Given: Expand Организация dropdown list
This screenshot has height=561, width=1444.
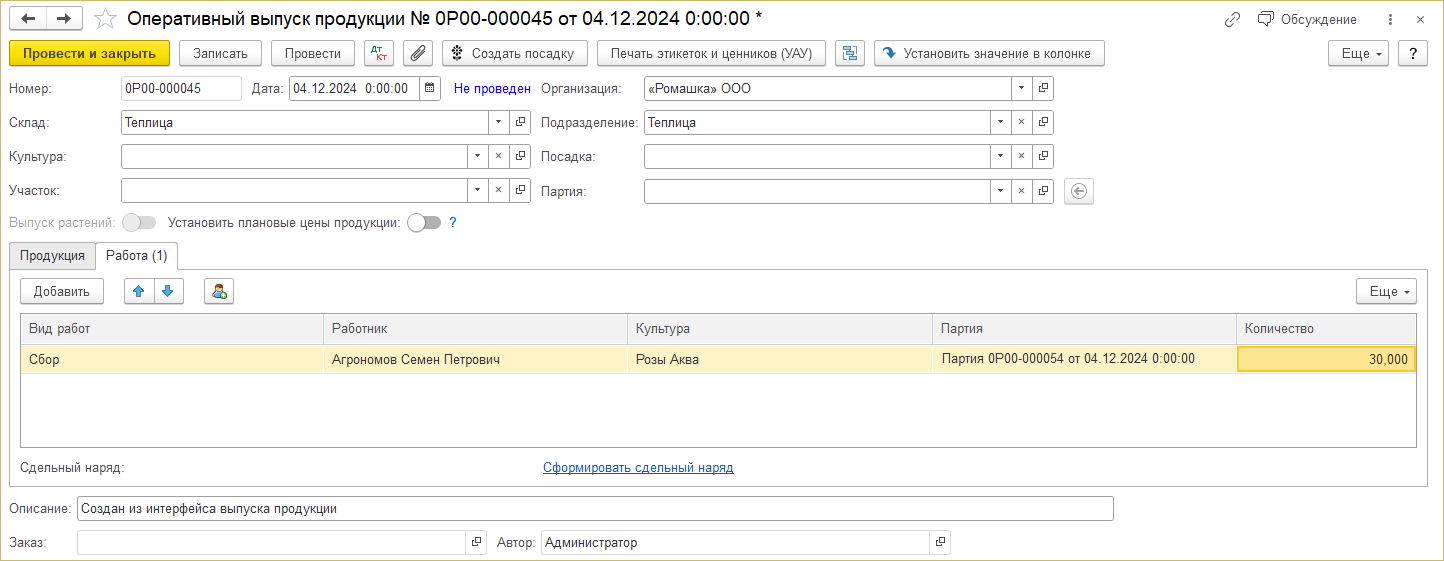Looking at the screenshot, I should click(x=1021, y=88).
